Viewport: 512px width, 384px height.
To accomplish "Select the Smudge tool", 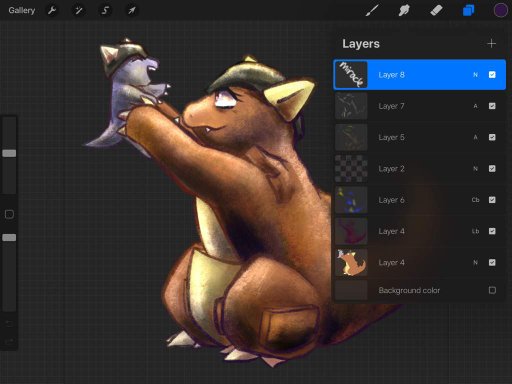I will [404, 10].
